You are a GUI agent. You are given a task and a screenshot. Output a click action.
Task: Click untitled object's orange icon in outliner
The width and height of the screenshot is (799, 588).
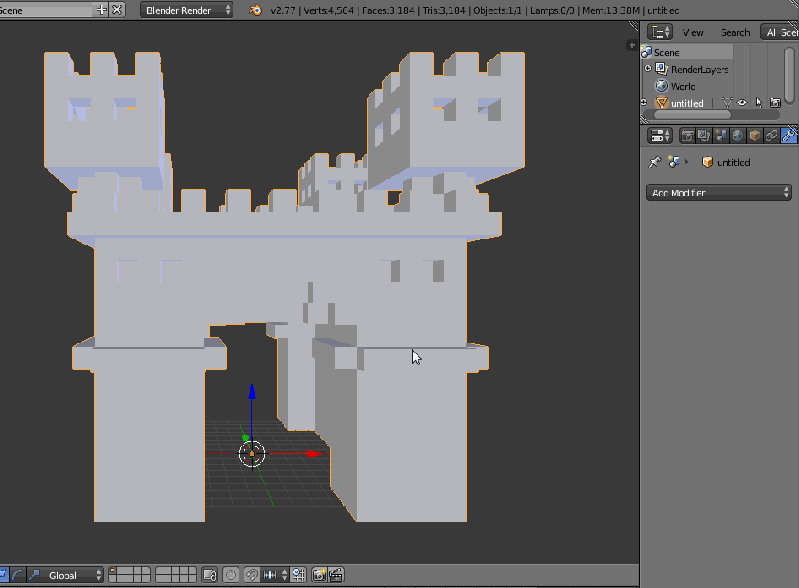click(661, 103)
